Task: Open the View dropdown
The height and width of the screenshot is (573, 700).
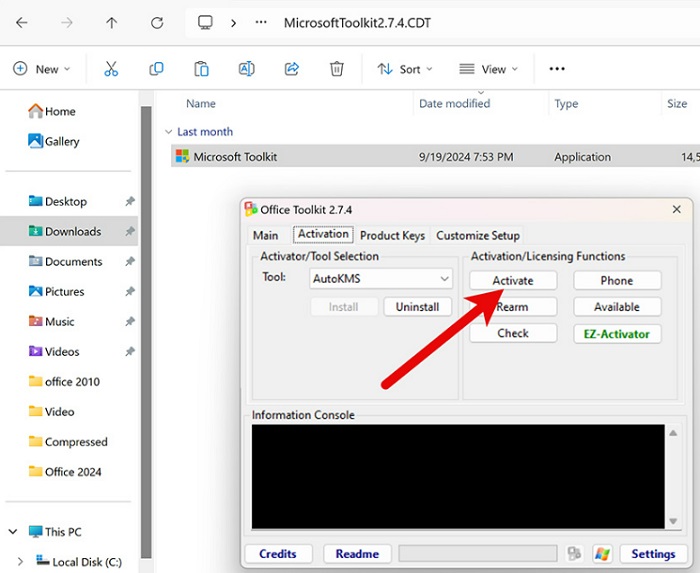Action: (488, 69)
